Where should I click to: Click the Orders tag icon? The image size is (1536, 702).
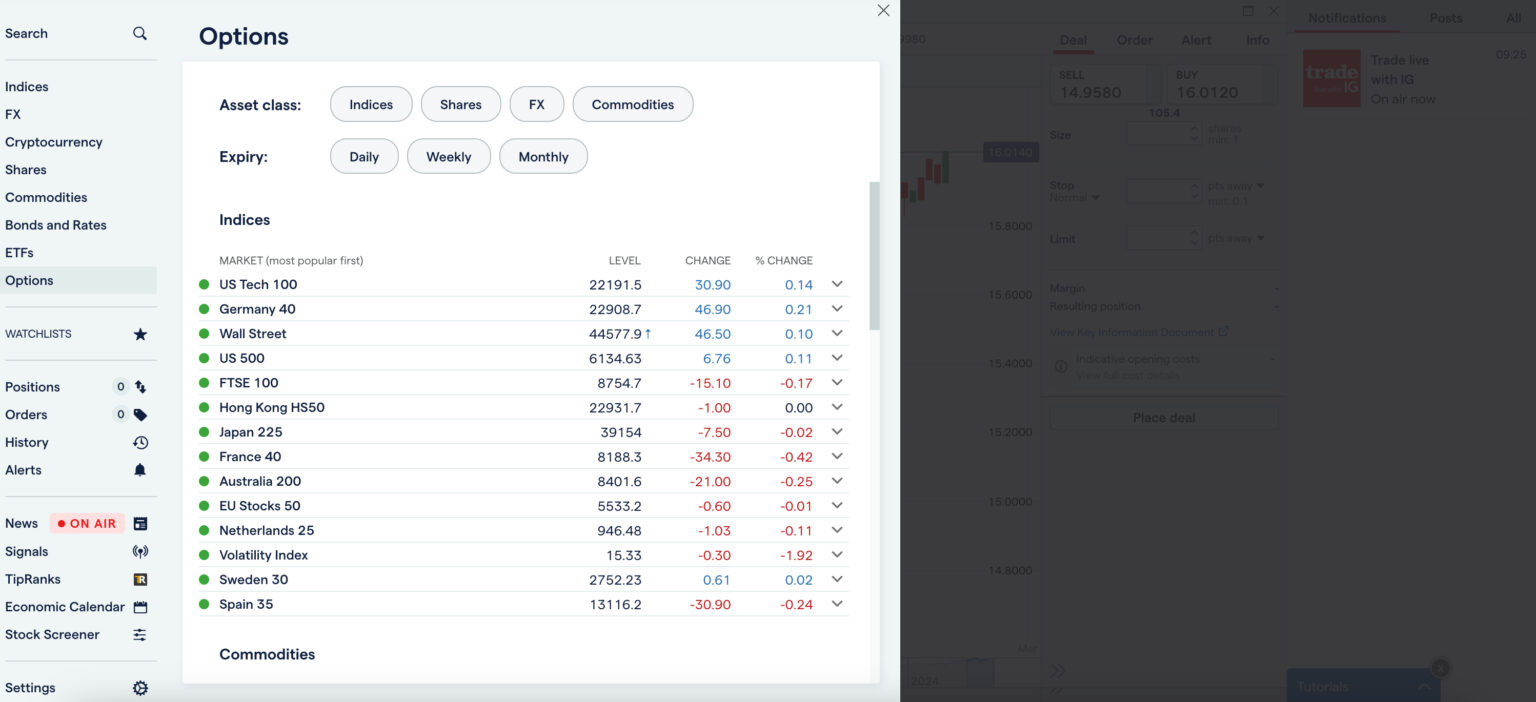click(140, 415)
